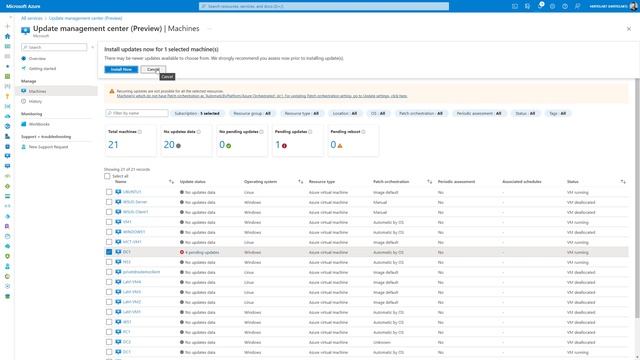Collapse the left navigation menu chevron
Viewport: 640px width, 360px height.
[92, 47]
